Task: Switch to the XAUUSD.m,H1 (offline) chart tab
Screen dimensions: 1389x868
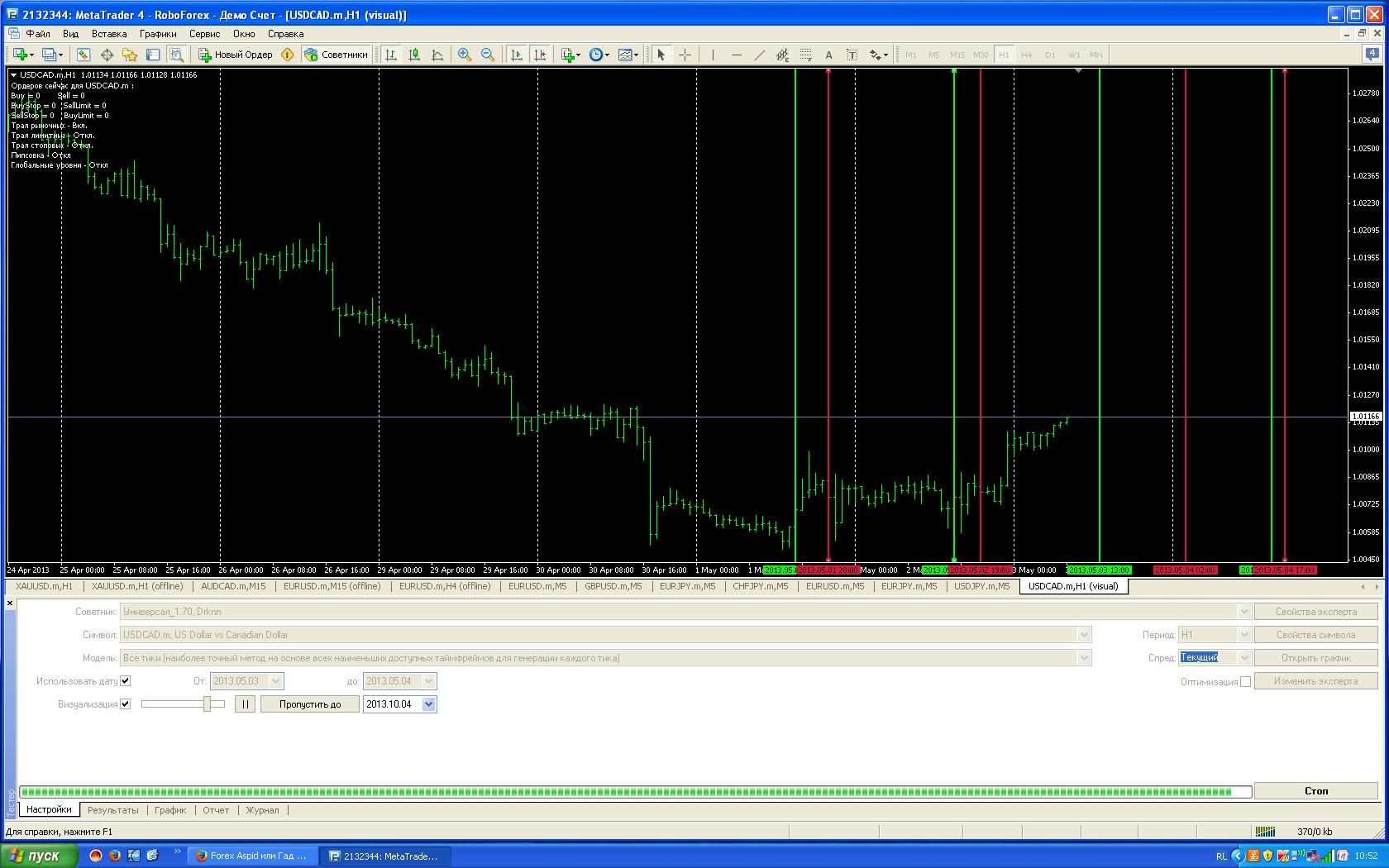Action: [137, 586]
